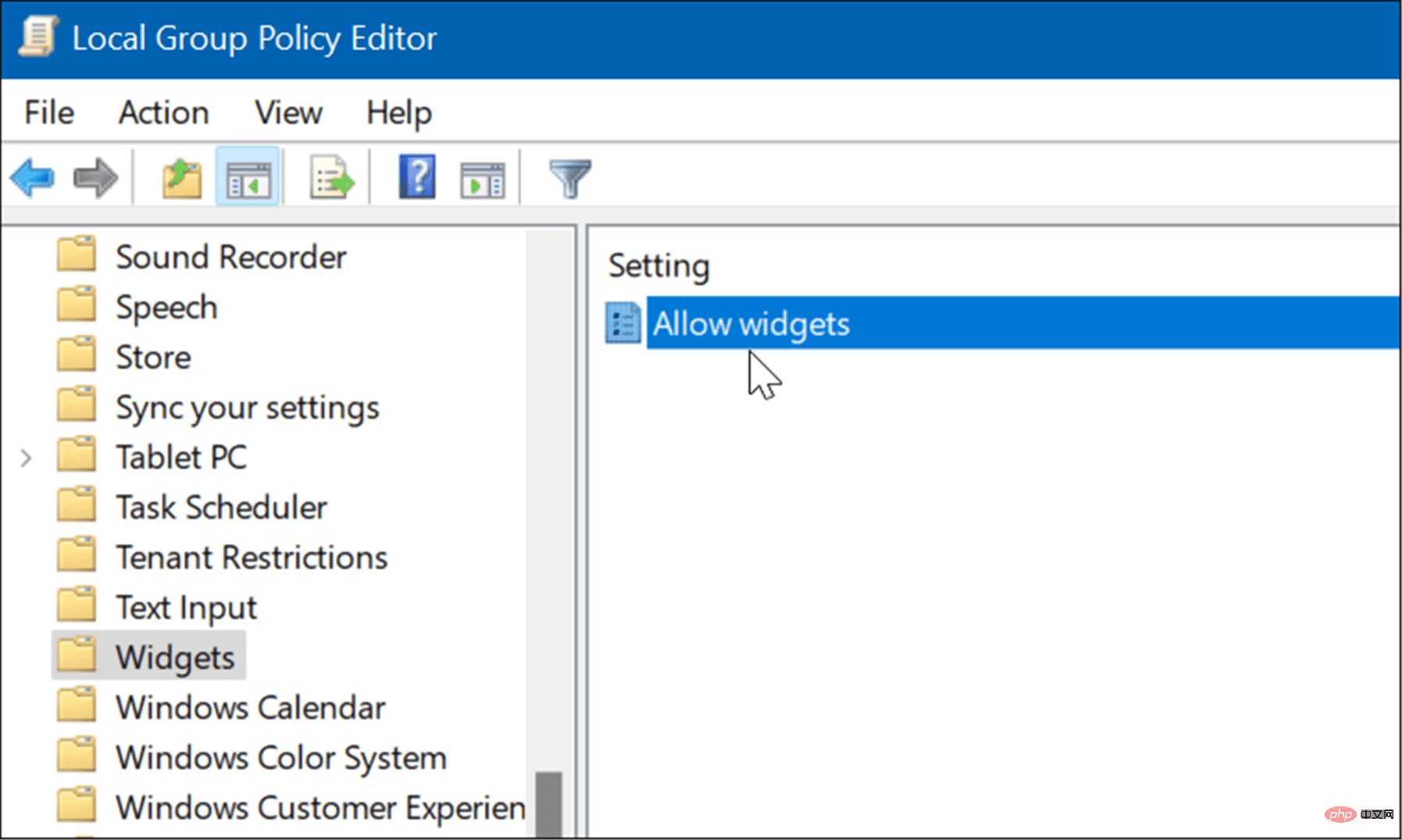The image size is (1402, 840).
Task: Select Task Scheduler in the tree
Action: (x=222, y=507)
